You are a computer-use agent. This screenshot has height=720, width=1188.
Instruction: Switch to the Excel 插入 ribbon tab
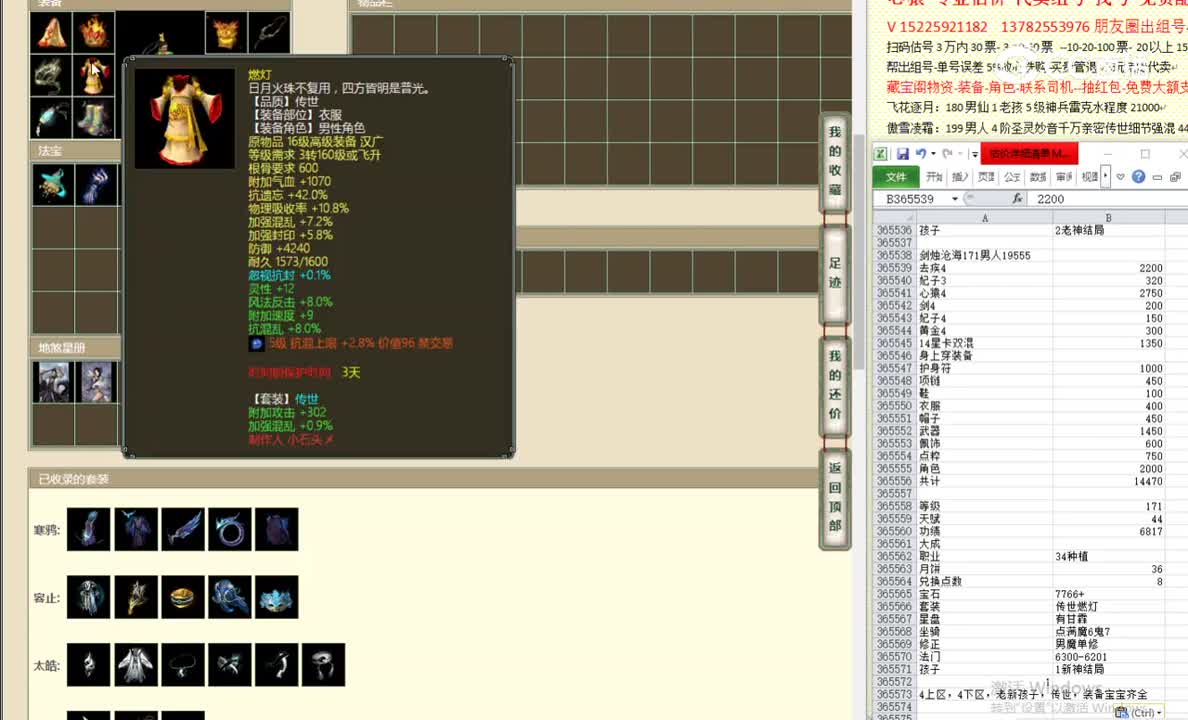(x=960, y=177)
